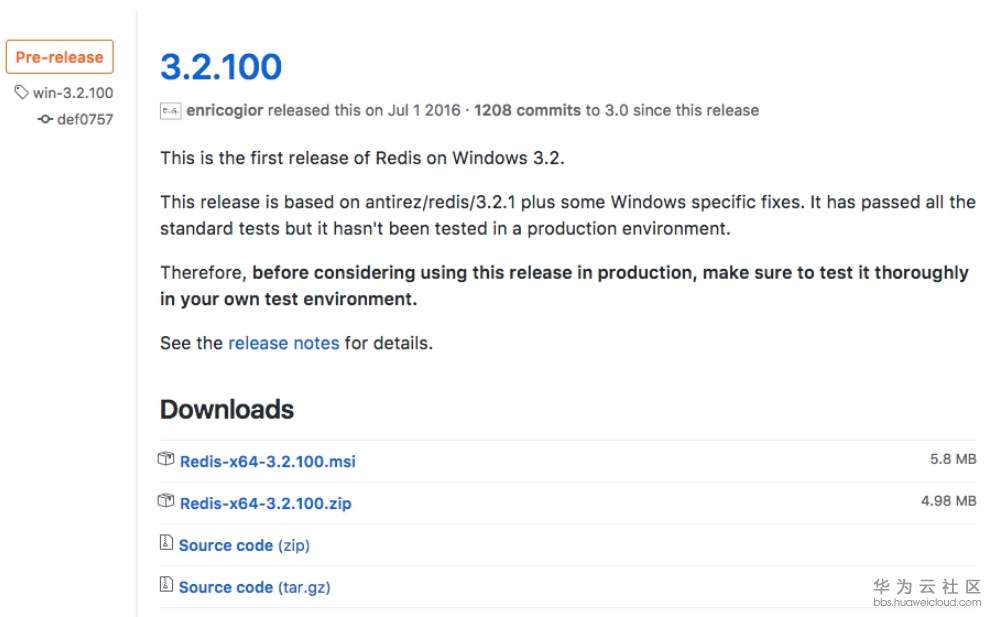This screenshot has width=995, height=617.
Task: Download Source code (zip)
Action: point(244,545)
